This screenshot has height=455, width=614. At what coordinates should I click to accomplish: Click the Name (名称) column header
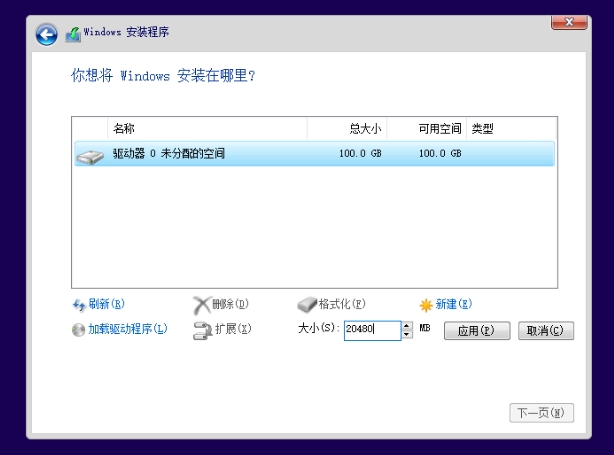[x=205, y=129]
